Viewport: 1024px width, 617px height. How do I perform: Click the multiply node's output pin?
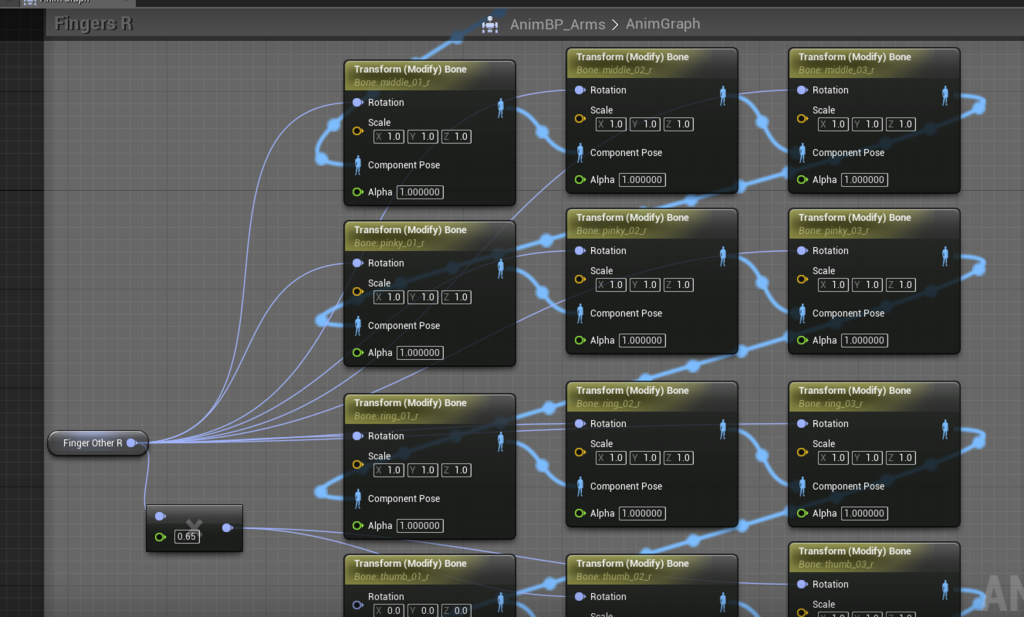click(x=227, y=528)
